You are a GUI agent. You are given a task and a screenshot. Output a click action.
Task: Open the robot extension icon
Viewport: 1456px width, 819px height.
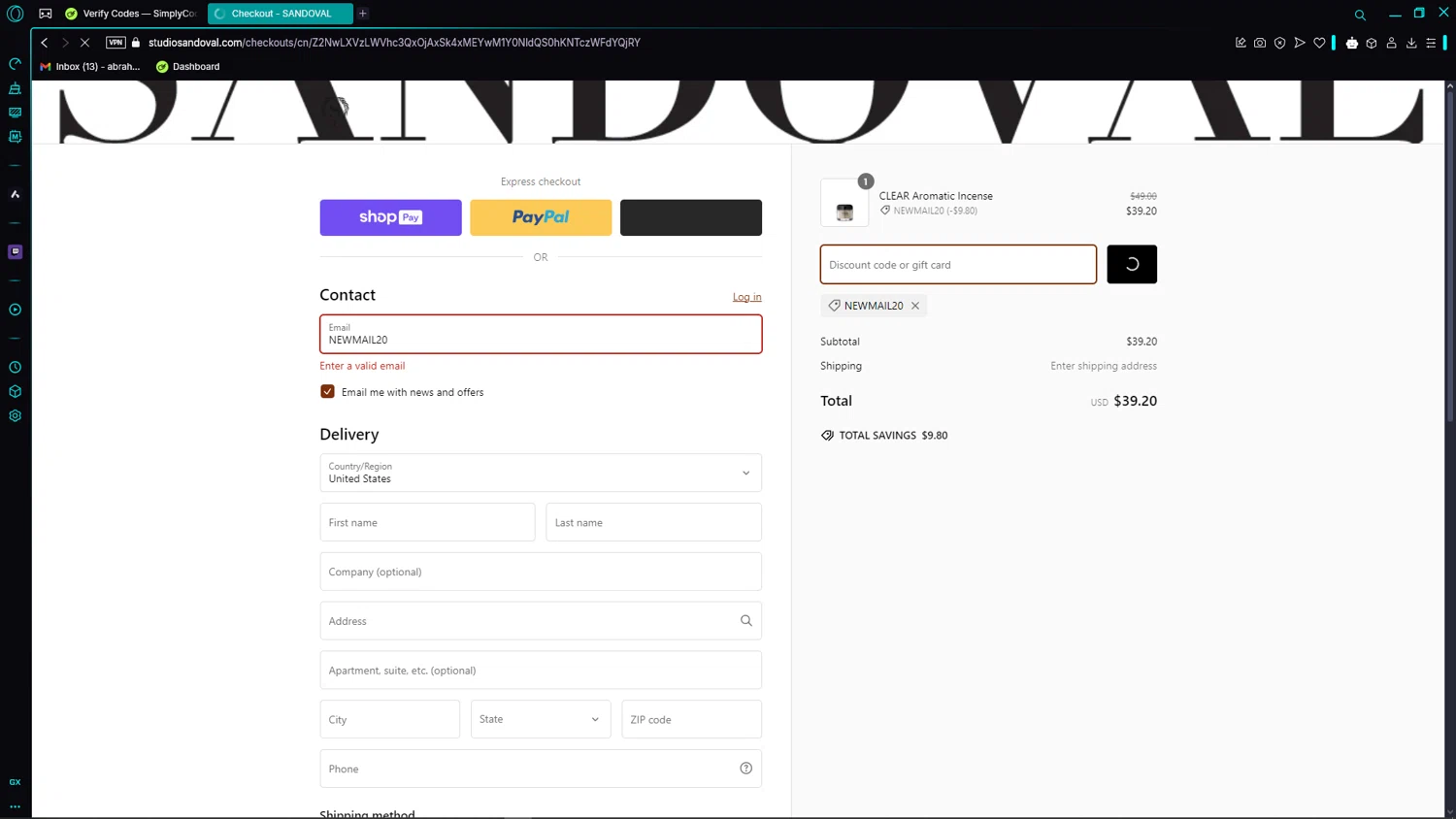[1352, 43]
